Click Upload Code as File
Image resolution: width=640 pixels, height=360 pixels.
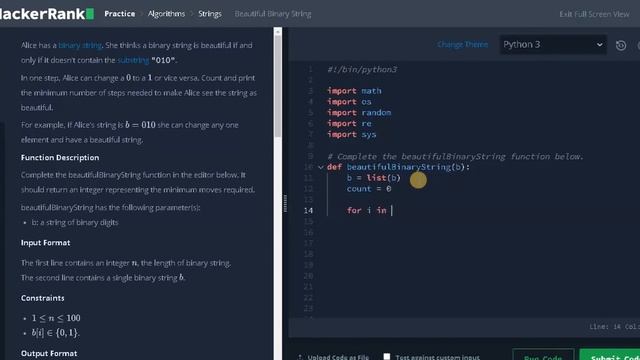(x=334, y=357)
